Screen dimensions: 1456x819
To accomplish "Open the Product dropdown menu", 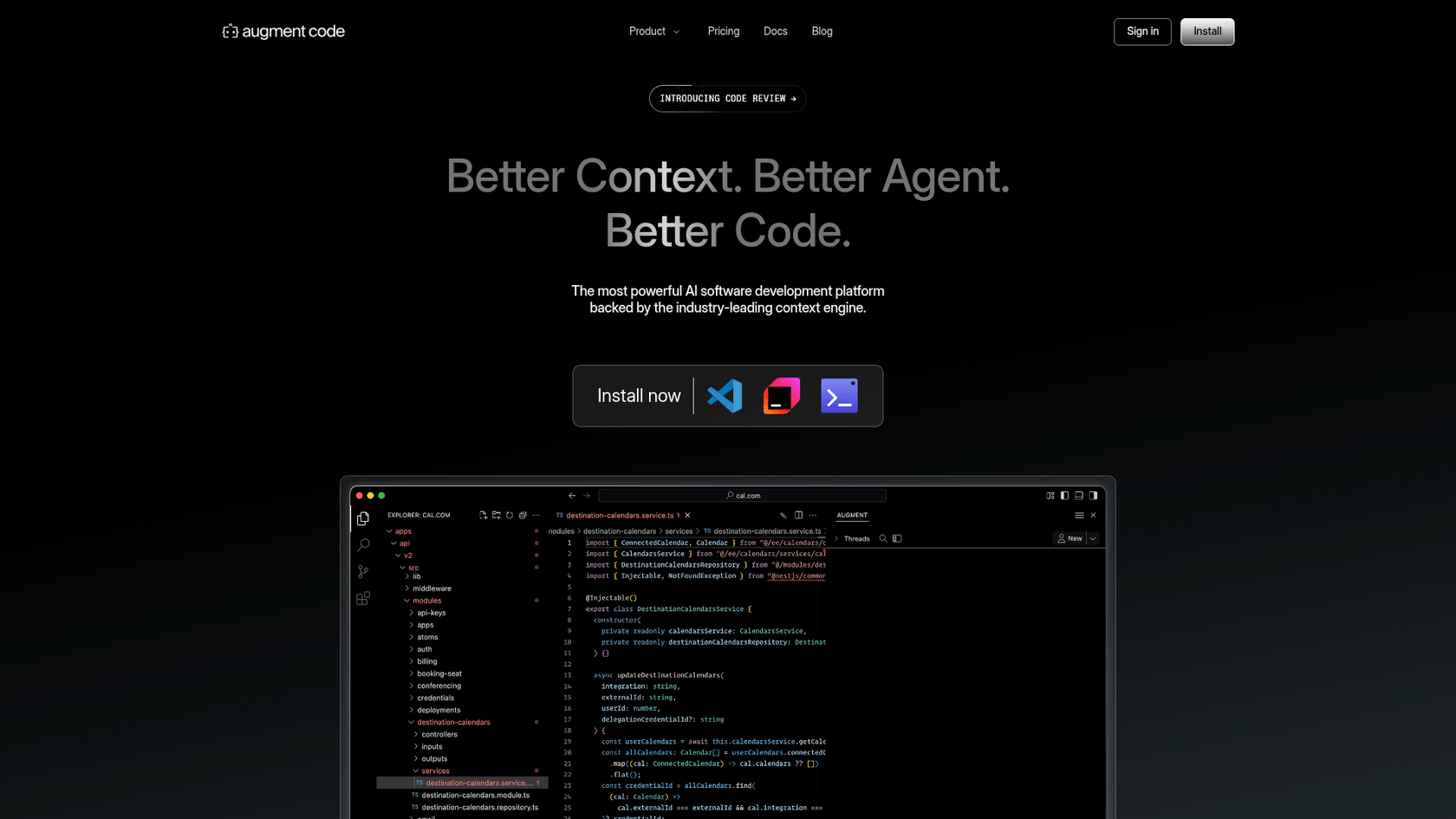I will [653, 31].
